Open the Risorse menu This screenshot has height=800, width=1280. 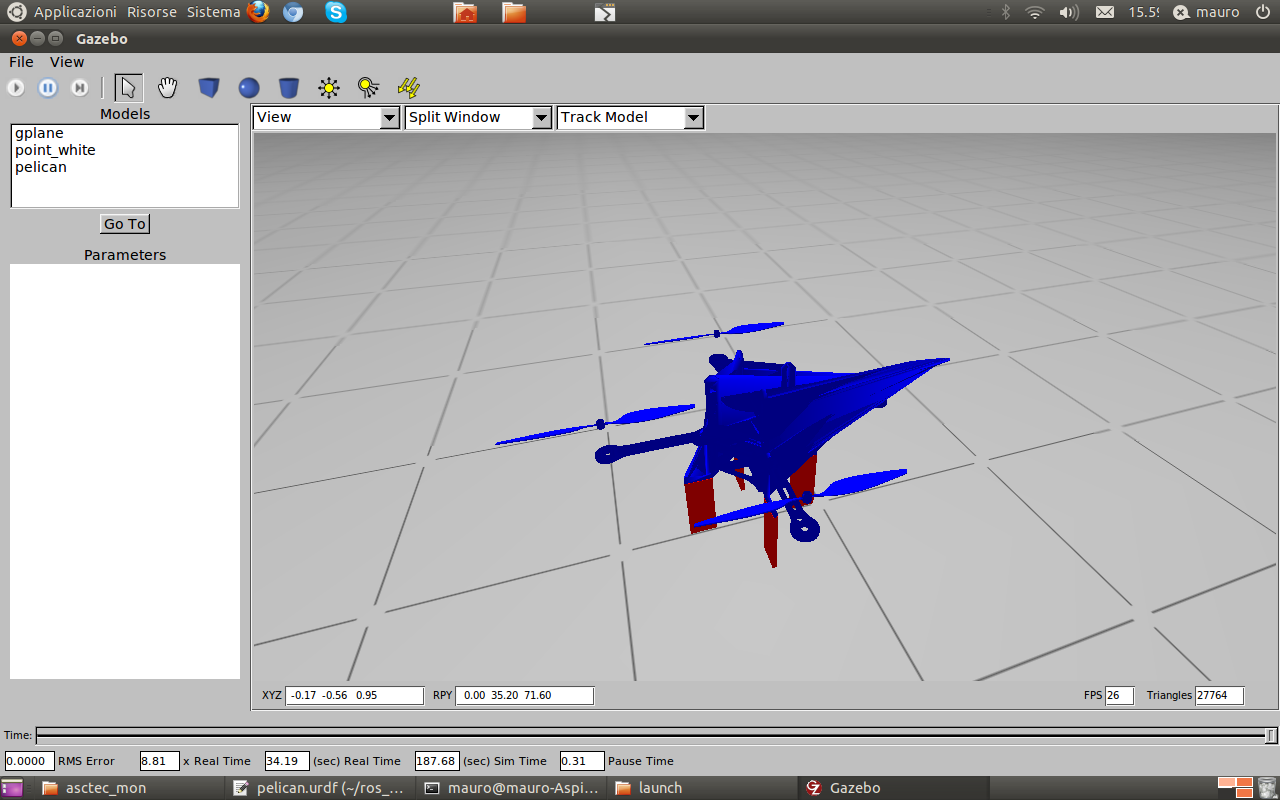[x=152, y=12]
